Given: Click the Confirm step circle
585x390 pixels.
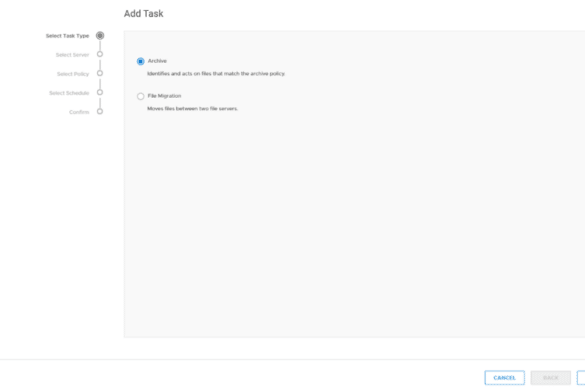Looking at the screenshot, I should (100, 111).
